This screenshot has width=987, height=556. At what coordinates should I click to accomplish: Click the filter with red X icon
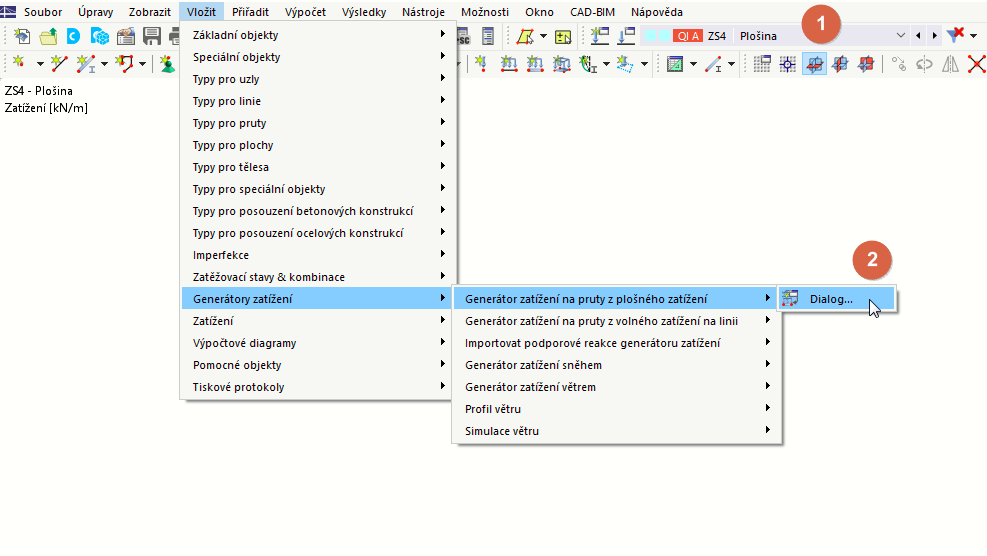tap(956, 36)
